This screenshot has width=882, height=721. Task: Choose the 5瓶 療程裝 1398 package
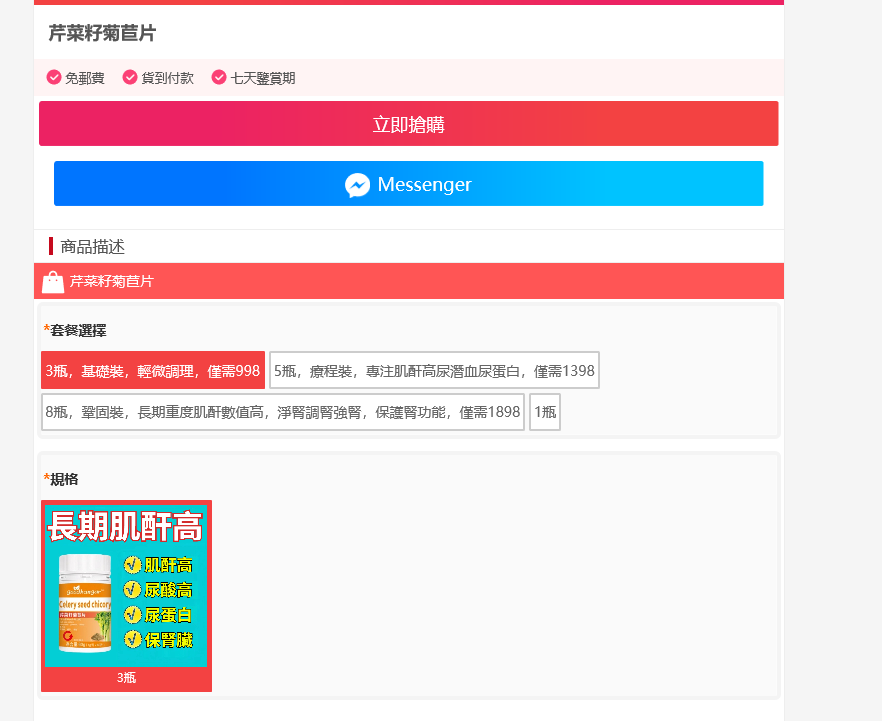tap(434, 371)
